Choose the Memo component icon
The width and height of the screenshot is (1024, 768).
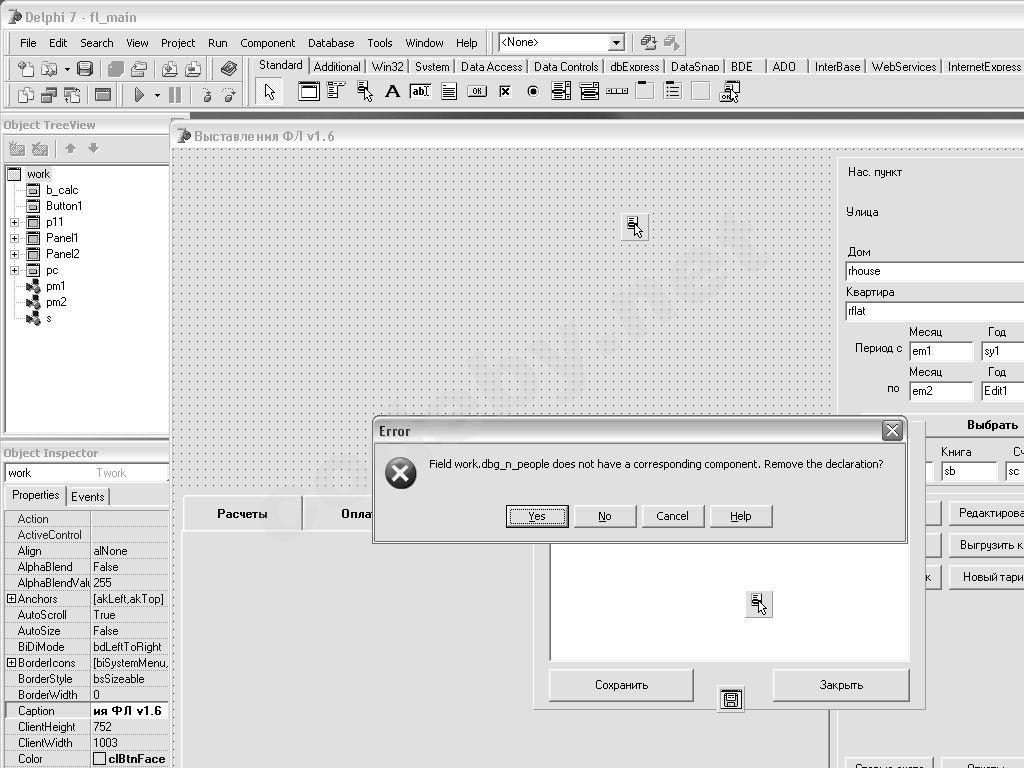tap(449, 91)
